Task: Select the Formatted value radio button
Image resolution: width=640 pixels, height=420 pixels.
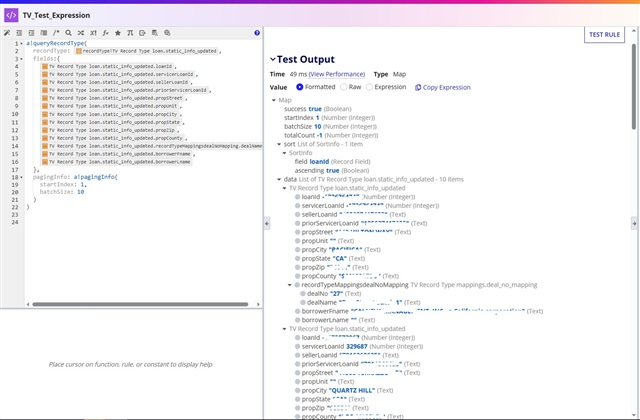Action: click(x=301, y=87)
